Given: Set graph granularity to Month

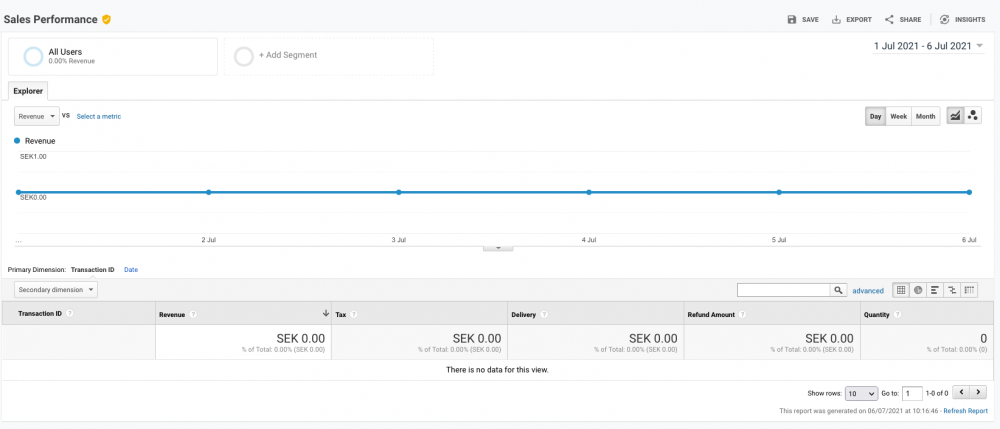Looking at the screenshot, I should coord(926,116).
